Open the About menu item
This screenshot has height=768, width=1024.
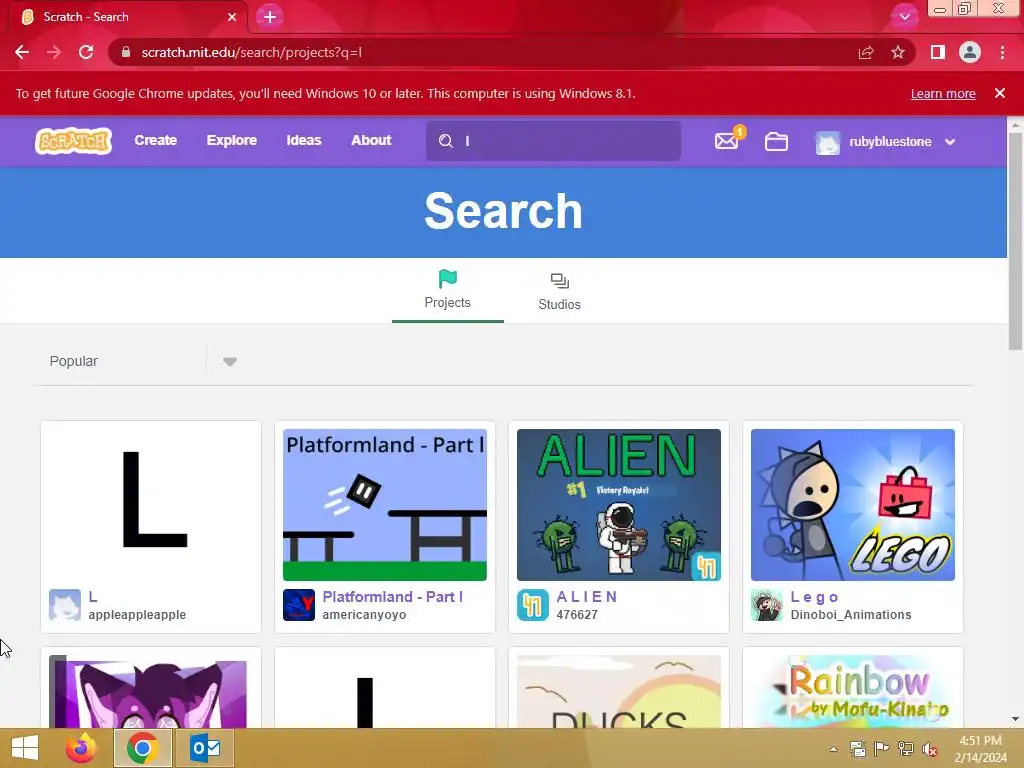(x=371, y=140)
